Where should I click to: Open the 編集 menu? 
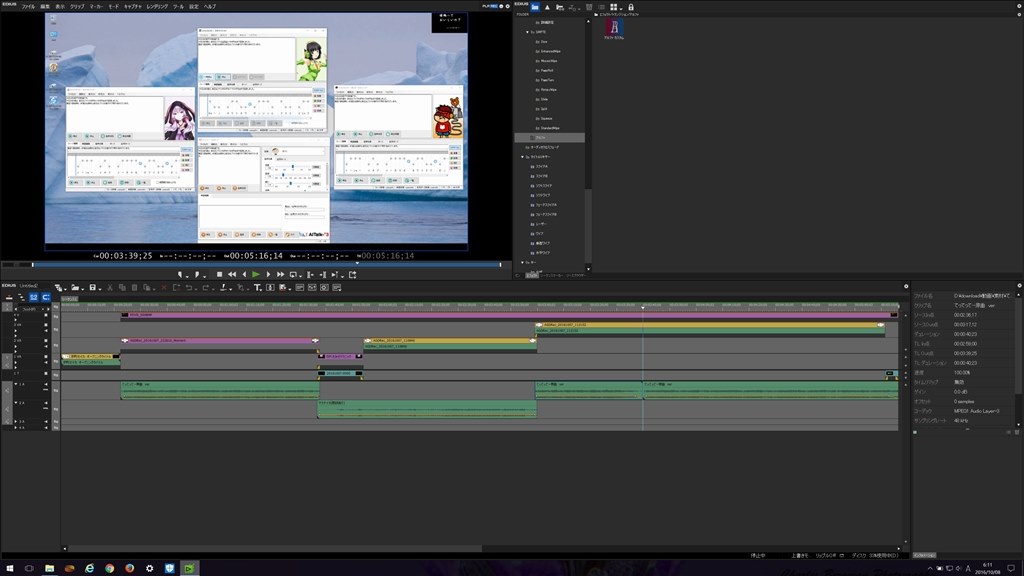click(x=45, y=6)
